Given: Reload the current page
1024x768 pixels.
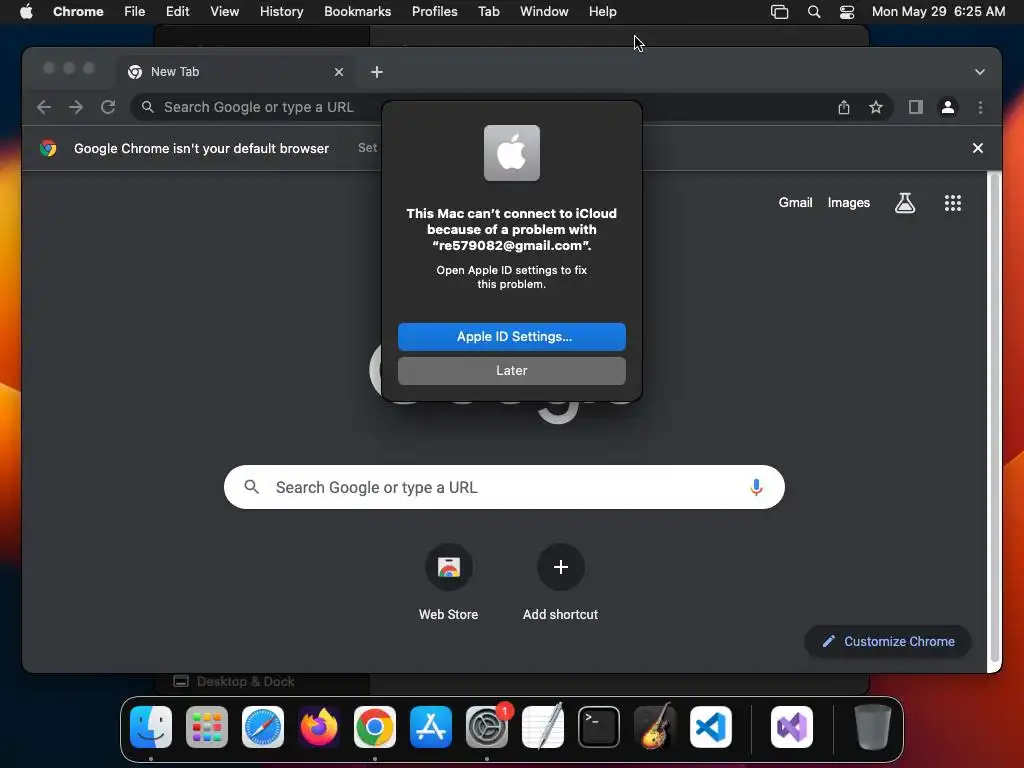Looking at the screenshot, I should coord(108,107).
